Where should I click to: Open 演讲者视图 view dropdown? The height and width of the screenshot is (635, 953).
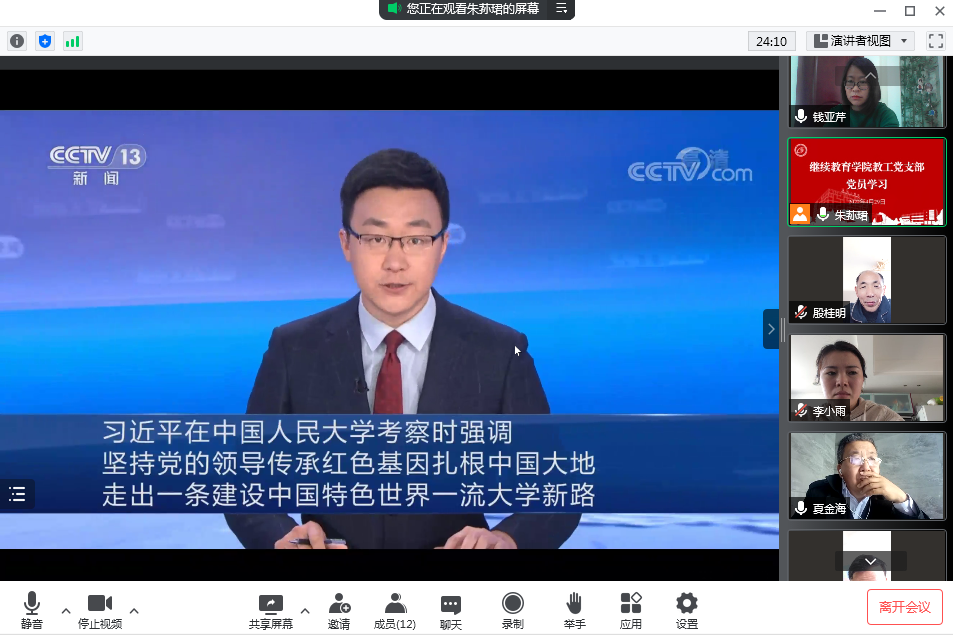coord(860,41)
